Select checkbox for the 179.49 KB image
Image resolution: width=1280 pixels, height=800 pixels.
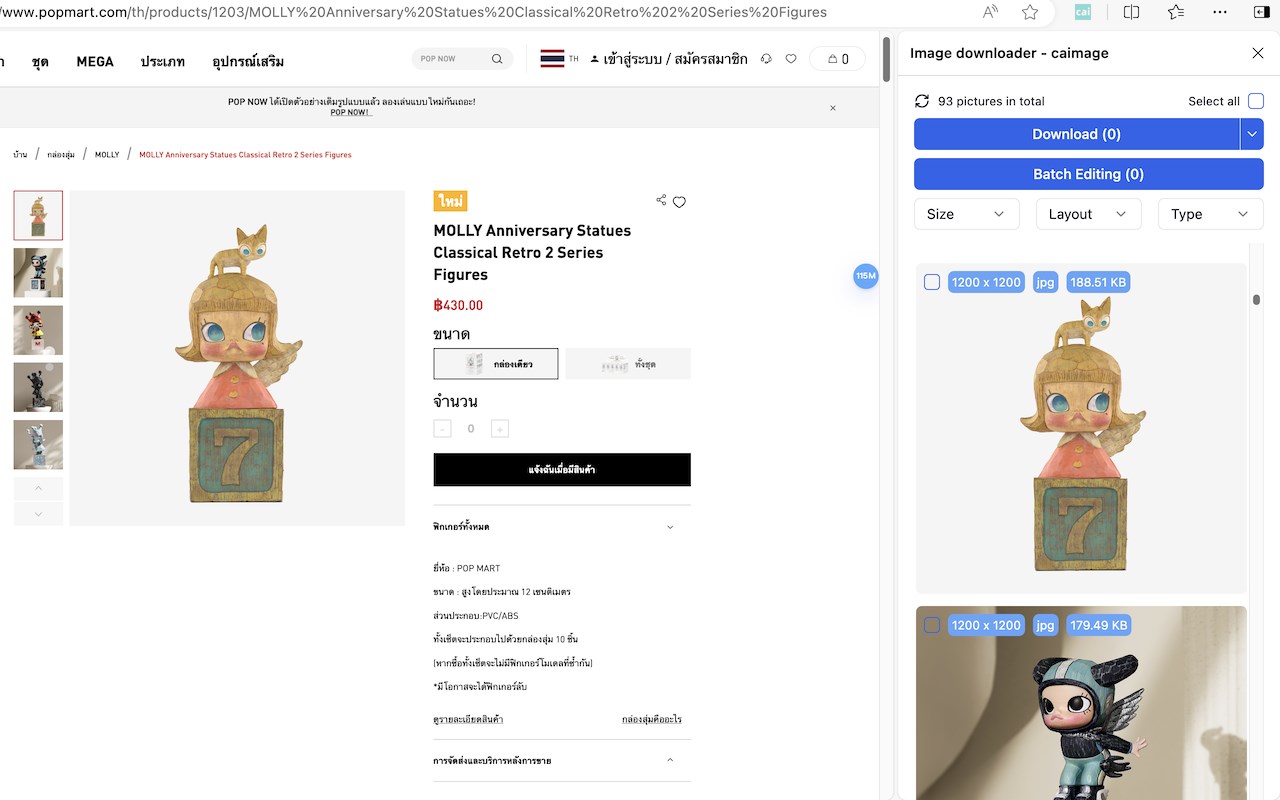point(932,625)
